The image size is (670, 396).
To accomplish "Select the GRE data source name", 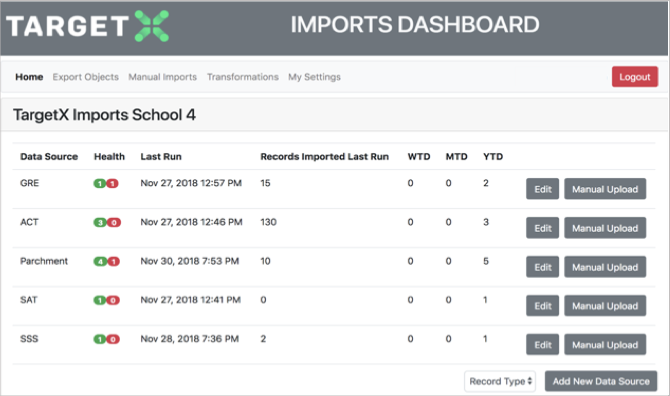I will point(29,183).
